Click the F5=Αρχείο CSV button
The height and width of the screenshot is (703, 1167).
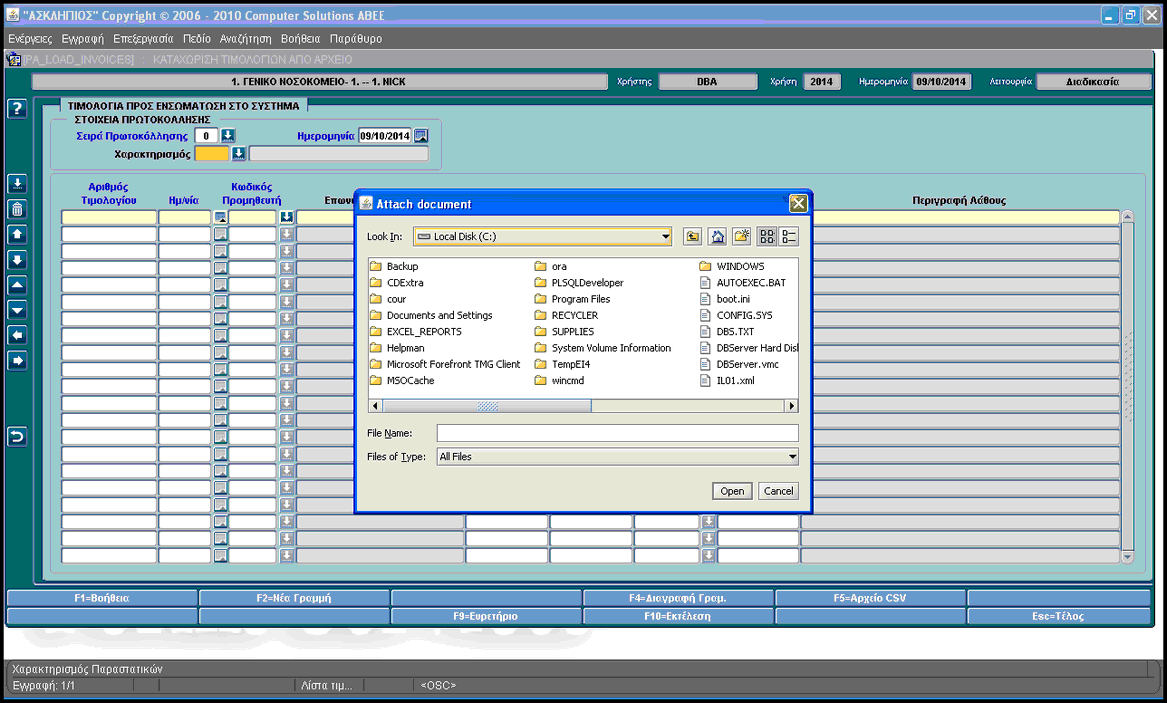(870, 598)
